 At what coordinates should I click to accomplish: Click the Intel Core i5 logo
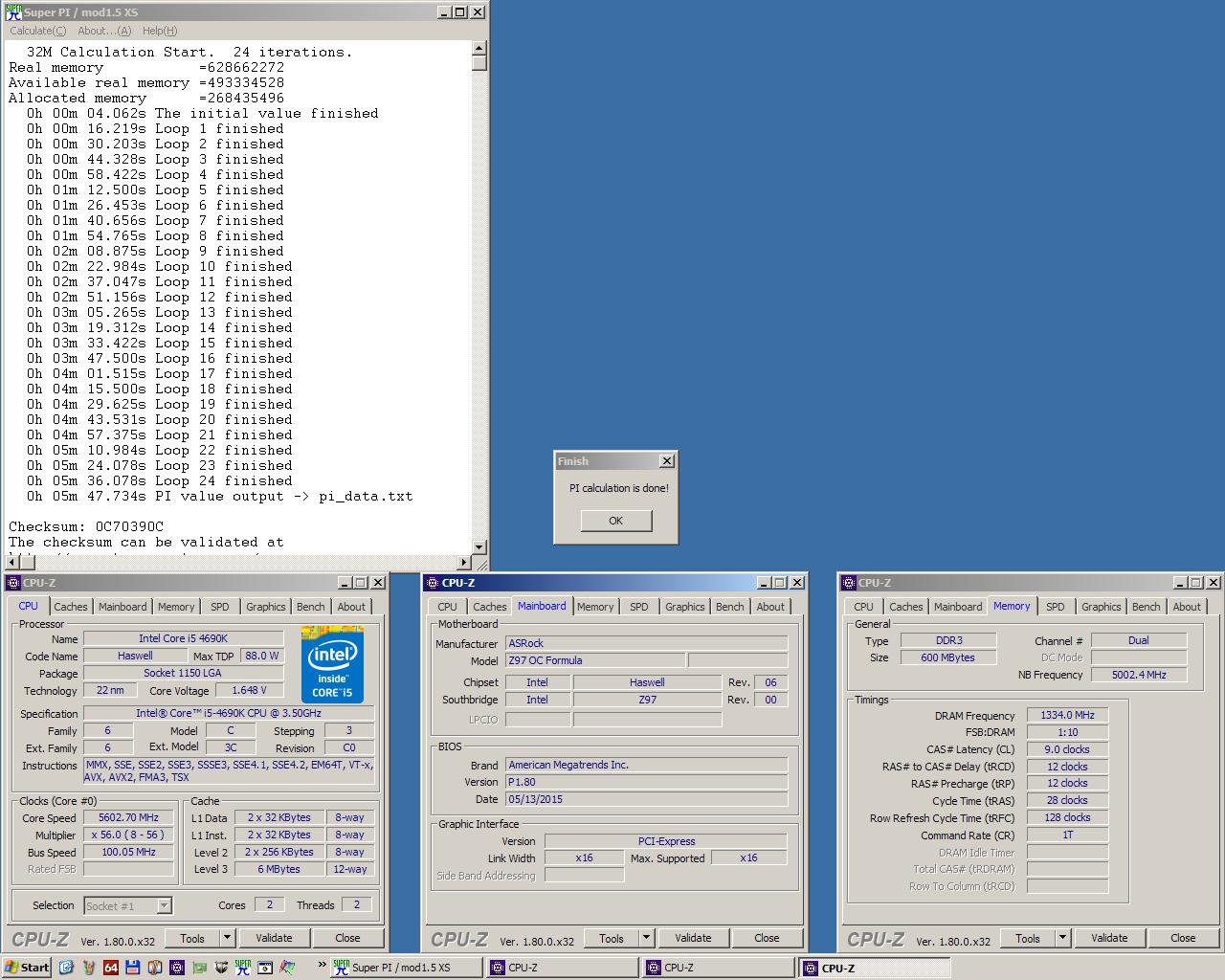click(x=332, y=664)
